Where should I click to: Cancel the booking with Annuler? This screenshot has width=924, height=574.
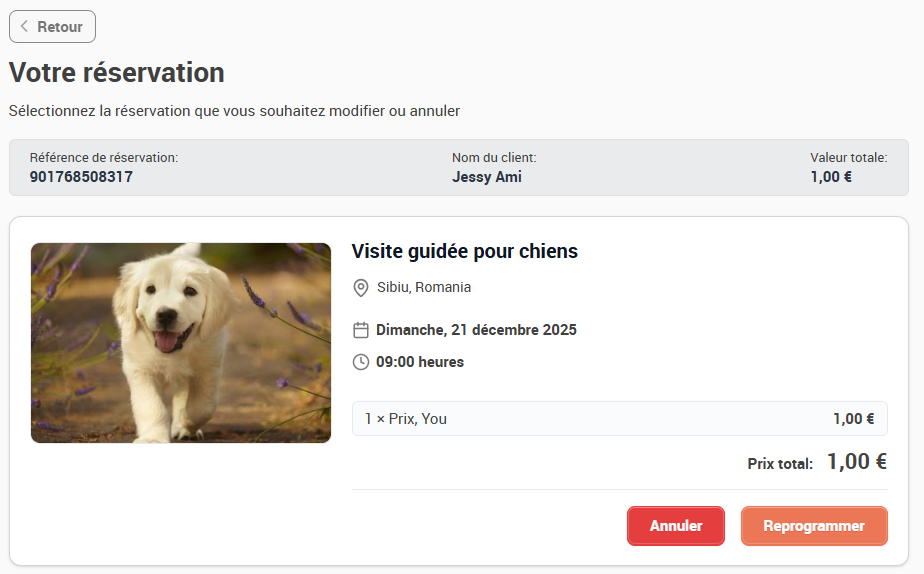(x=676, y=526)
